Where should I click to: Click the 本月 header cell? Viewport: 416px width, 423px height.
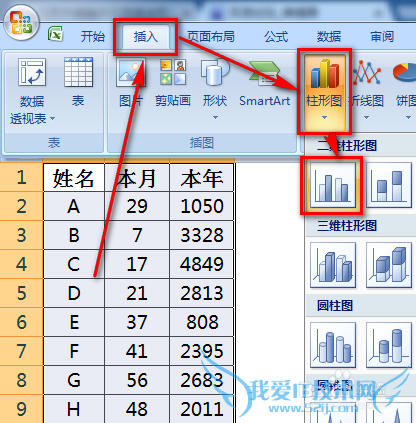137,177
